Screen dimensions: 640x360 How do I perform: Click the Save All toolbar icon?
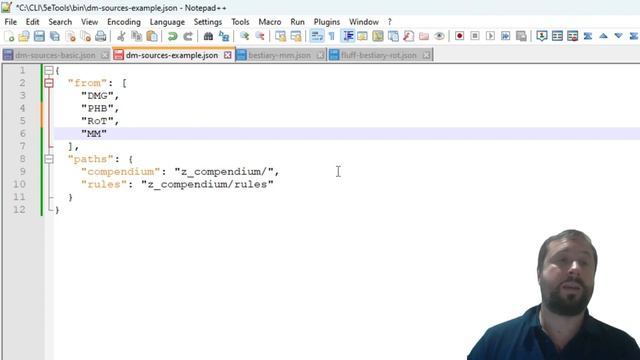click(x=55, y=36)
